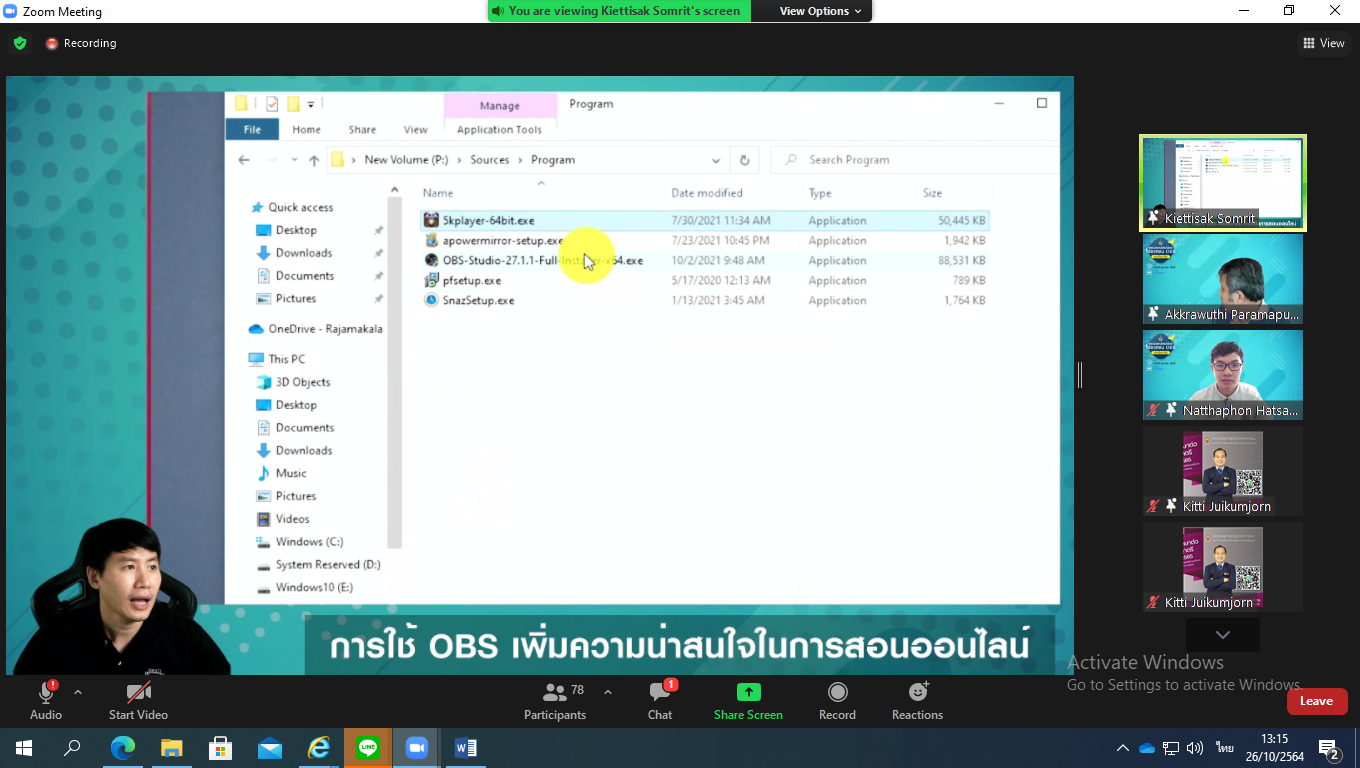
Task: Open the taskbar search icon
Action: pyautogui.click(x=73, y=748)
